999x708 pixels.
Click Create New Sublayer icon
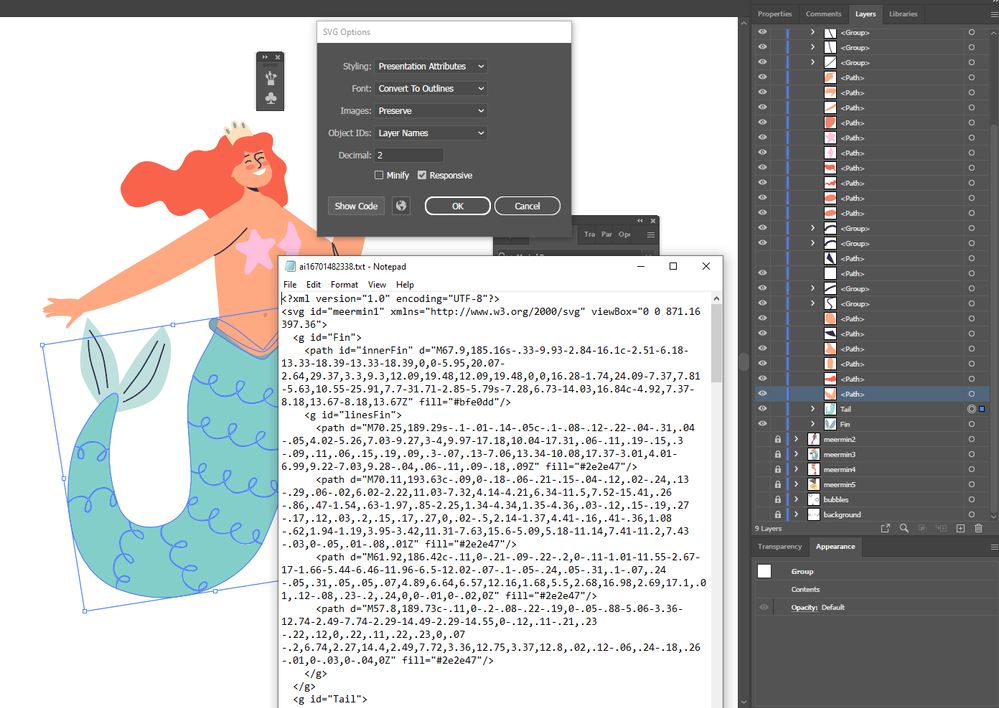[x=941, y=528]
